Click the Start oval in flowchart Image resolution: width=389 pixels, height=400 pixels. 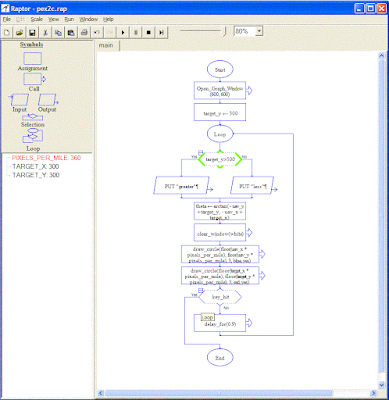pos(220,70)
